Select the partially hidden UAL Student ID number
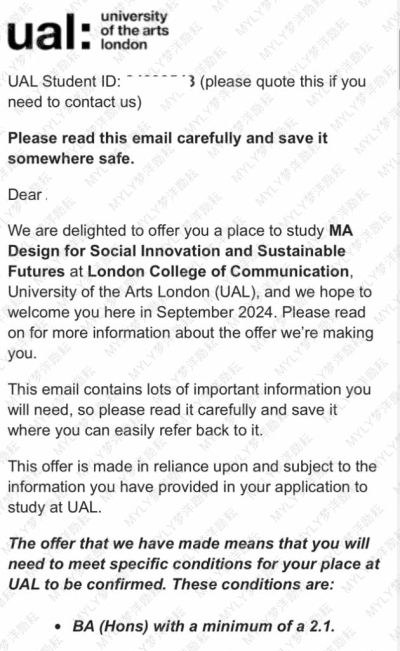Image resolution: width=400 pixels, height=651 pixels. (x=160, y=81)
